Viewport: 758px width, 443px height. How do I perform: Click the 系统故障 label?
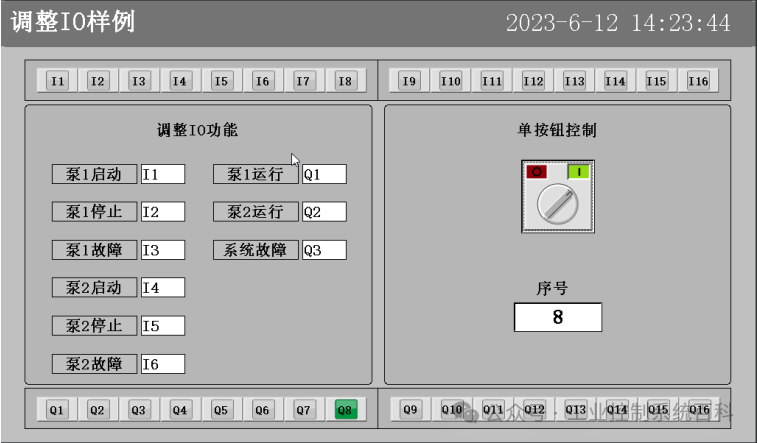pos(256,250)
